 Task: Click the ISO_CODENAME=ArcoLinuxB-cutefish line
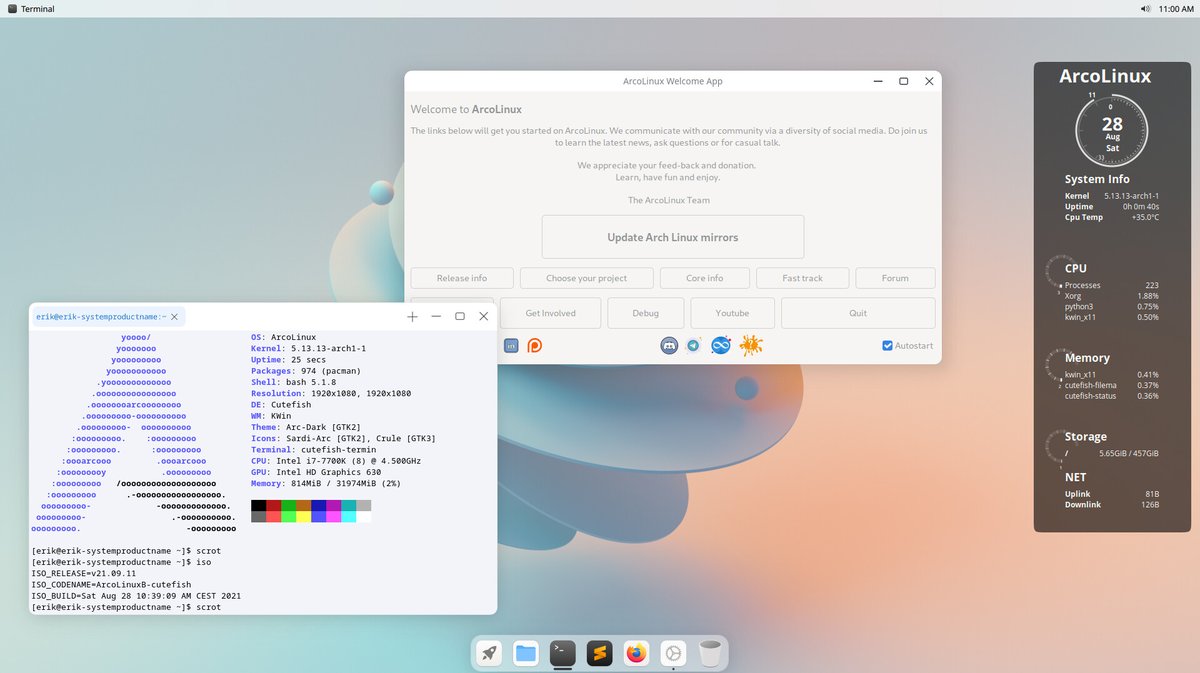pyautogui.click(x=111, y=584)
